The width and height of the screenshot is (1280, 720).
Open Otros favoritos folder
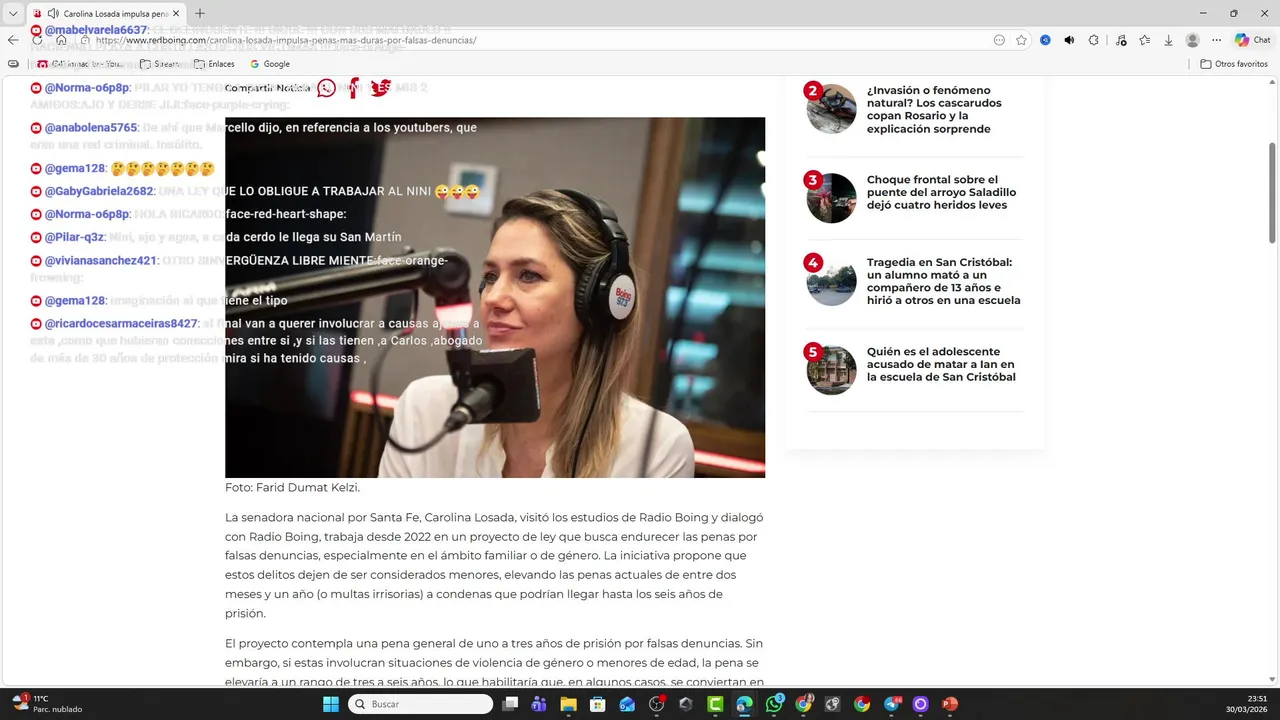(x=1234, y=63)
